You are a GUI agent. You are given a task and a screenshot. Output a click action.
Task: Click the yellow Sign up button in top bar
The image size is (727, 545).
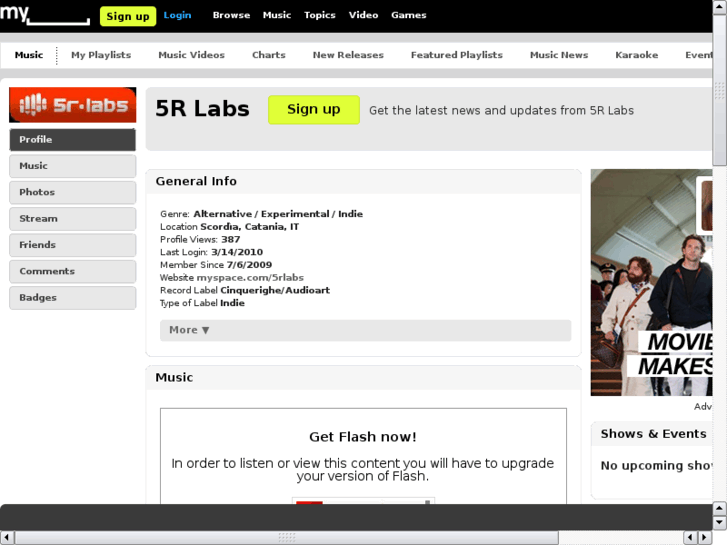point(128,16)
